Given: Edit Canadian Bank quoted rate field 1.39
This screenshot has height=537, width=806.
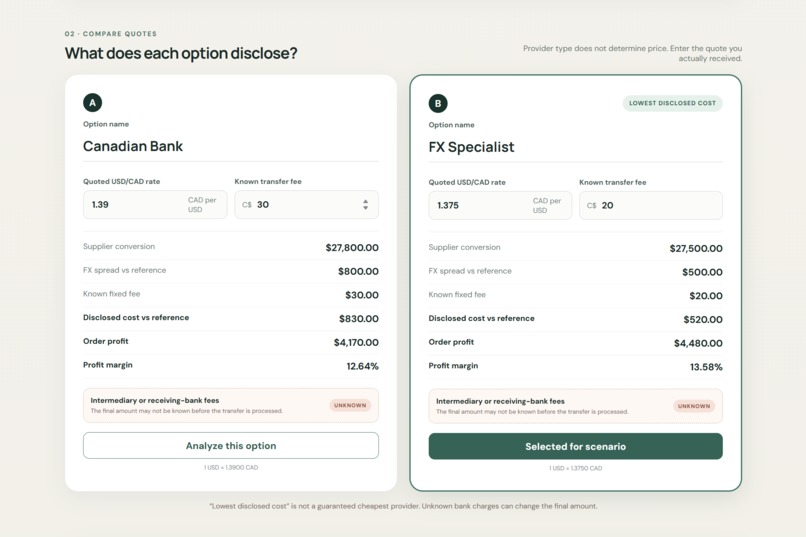Looking at the screenshot, I should [x=155, y=205].
